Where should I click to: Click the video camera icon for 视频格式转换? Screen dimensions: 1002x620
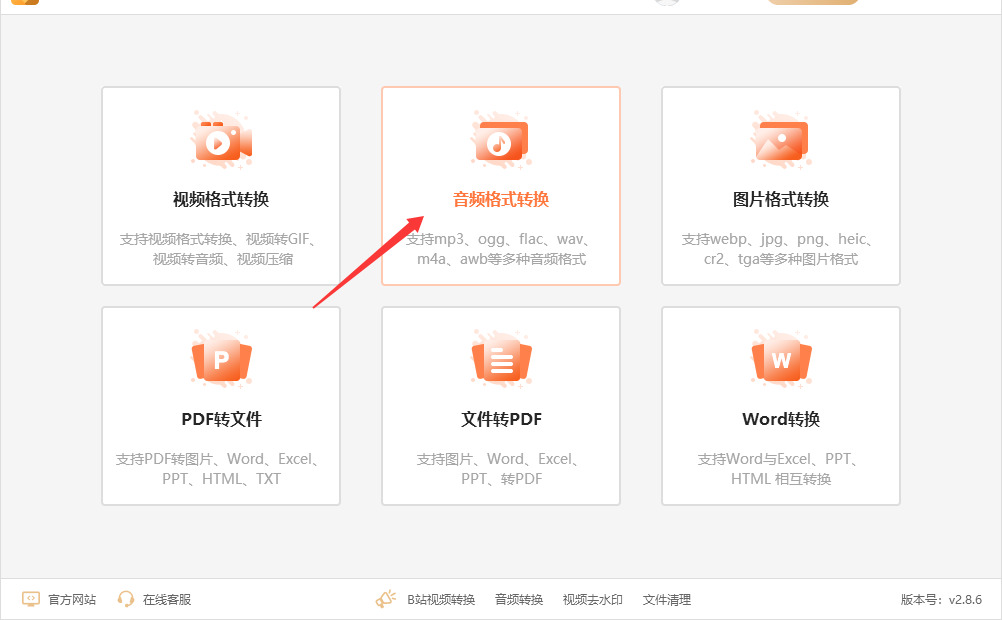click(221, 141)
